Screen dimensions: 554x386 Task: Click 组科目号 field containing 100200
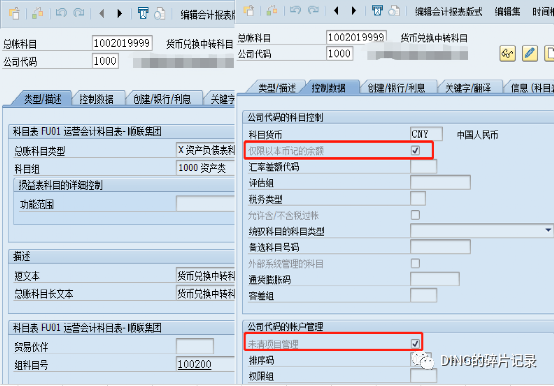(205, 364)
